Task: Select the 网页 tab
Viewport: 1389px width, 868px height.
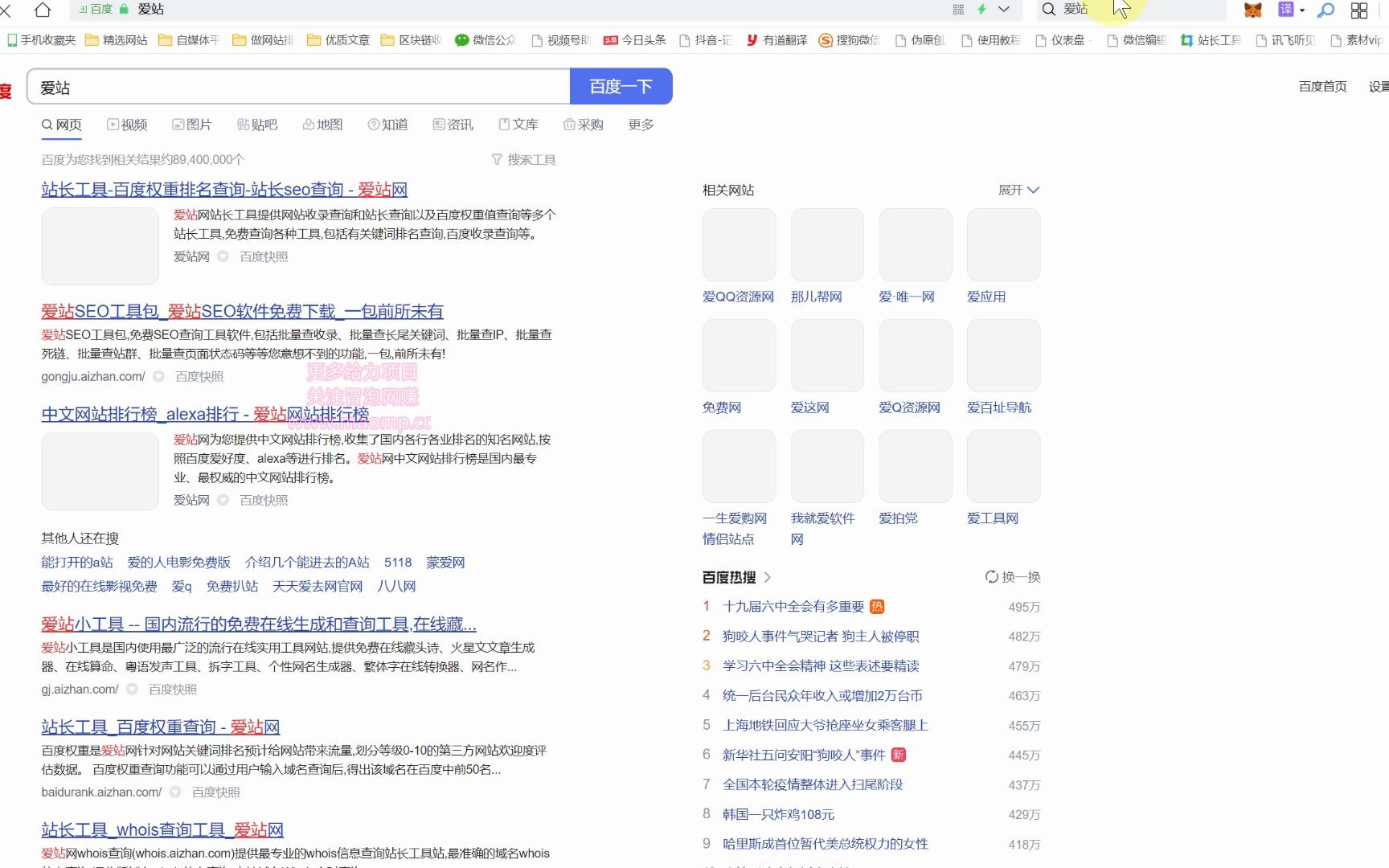Action: pyautogui.click(x=62, y=125)
